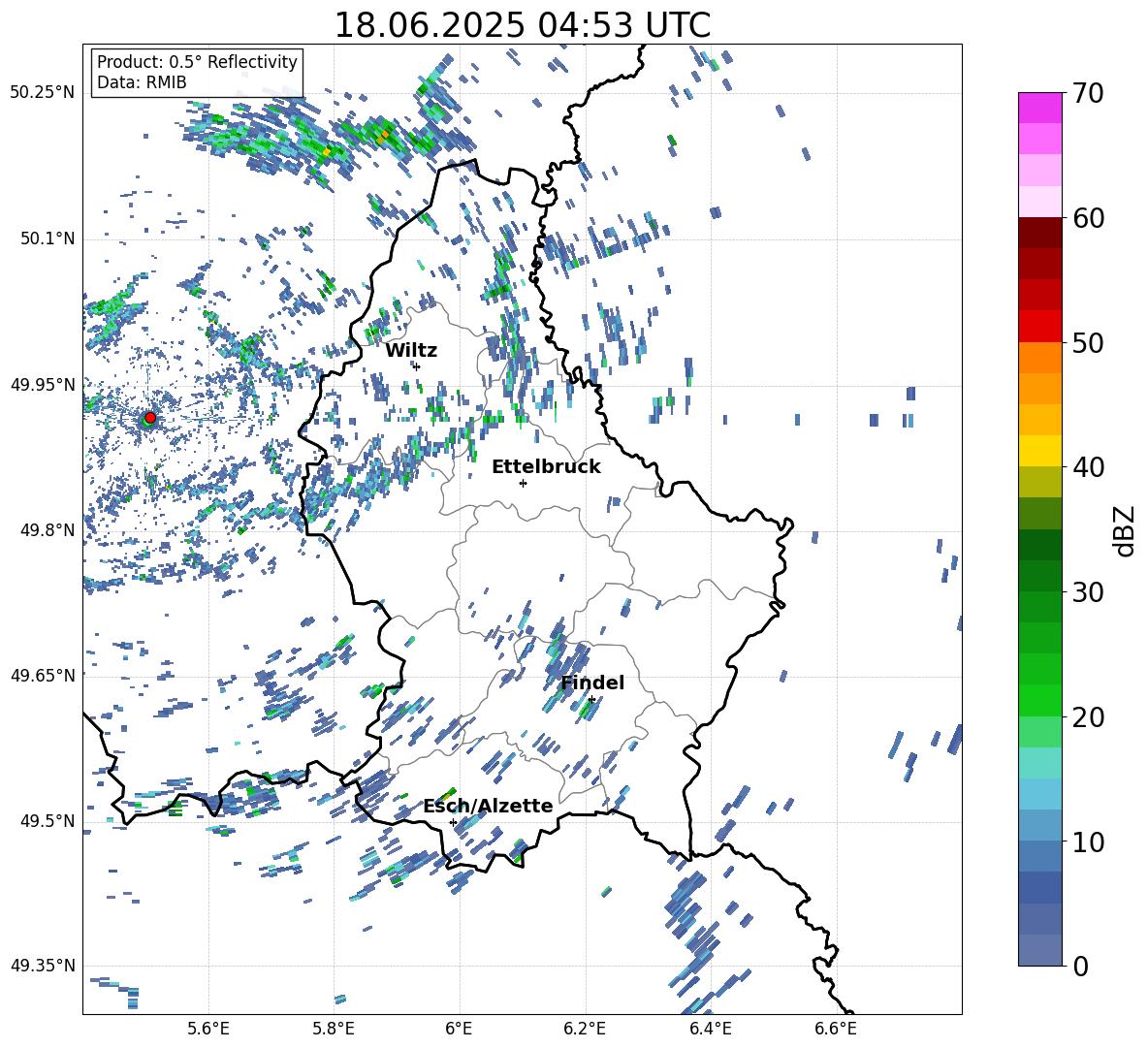Click the yellow colorbar segment above 40
This screenshot has width=1148, height=1048.
tap(1040, 451)
